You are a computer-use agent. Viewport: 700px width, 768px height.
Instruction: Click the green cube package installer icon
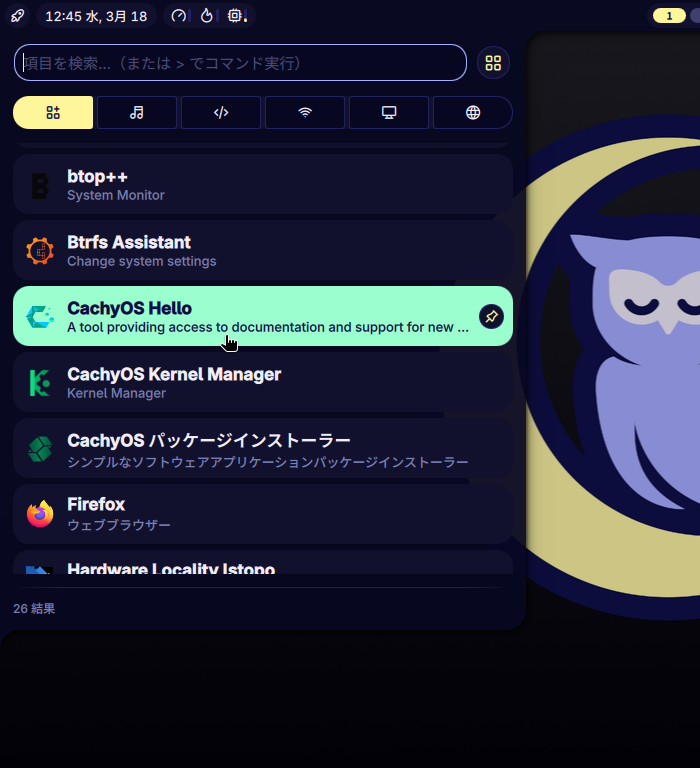(x=40, y=449)
